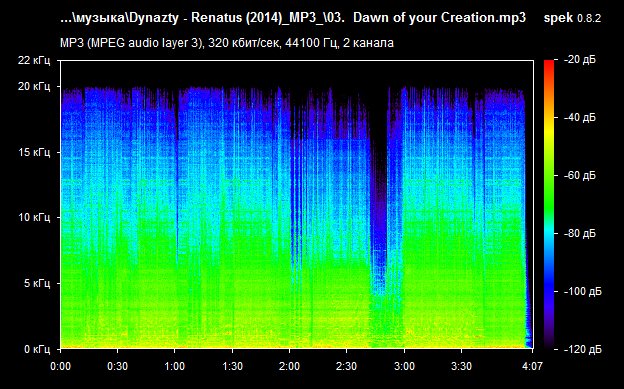The width and height of the screenshot is (624, 389).
Task: Click the 0 кГц frequency axis label
Action: pyautogui.click(x=37, y=349)
